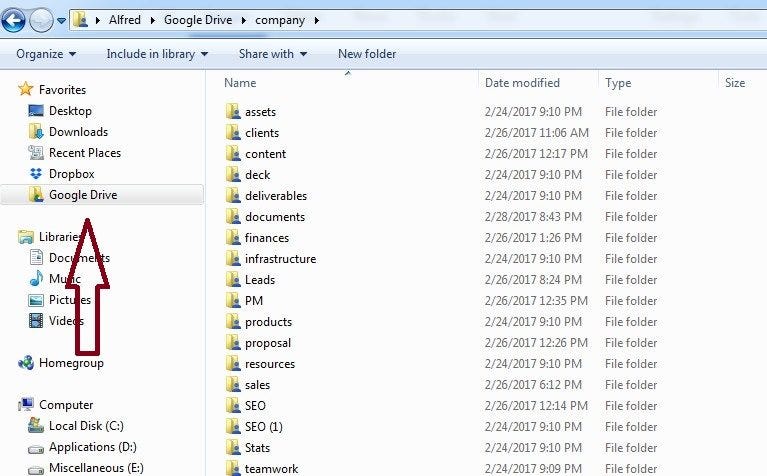
Task: Select the SEO folder modified 12:14 PM
Action: coord(255,406)
